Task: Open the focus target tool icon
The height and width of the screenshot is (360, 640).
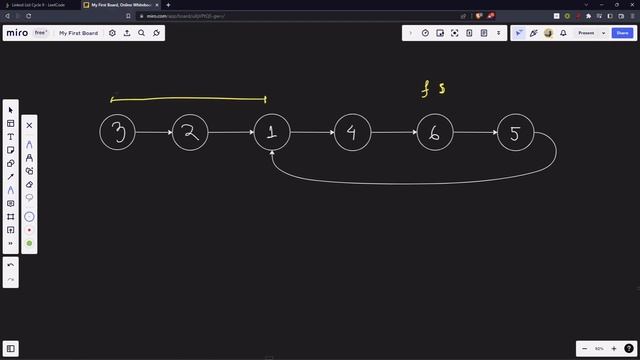Action: coord(455,33)
